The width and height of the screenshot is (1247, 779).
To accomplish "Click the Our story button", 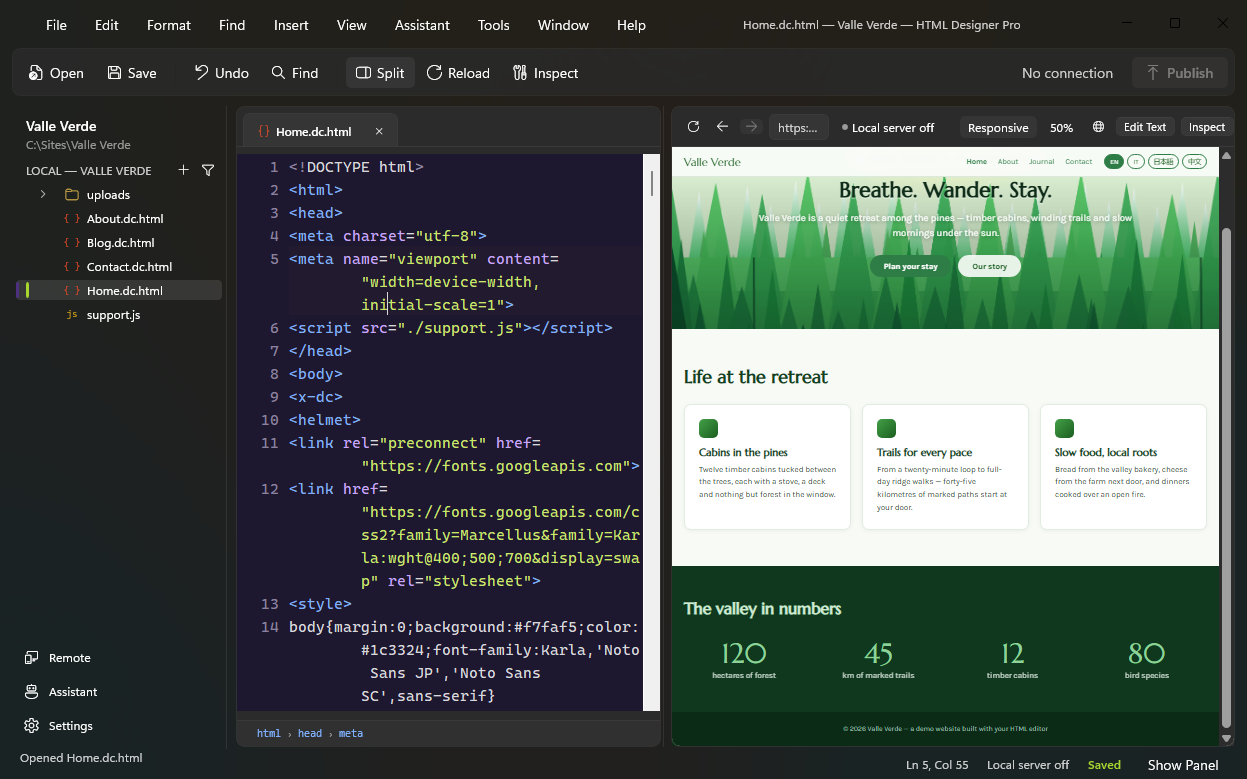I will pos(989,266).
